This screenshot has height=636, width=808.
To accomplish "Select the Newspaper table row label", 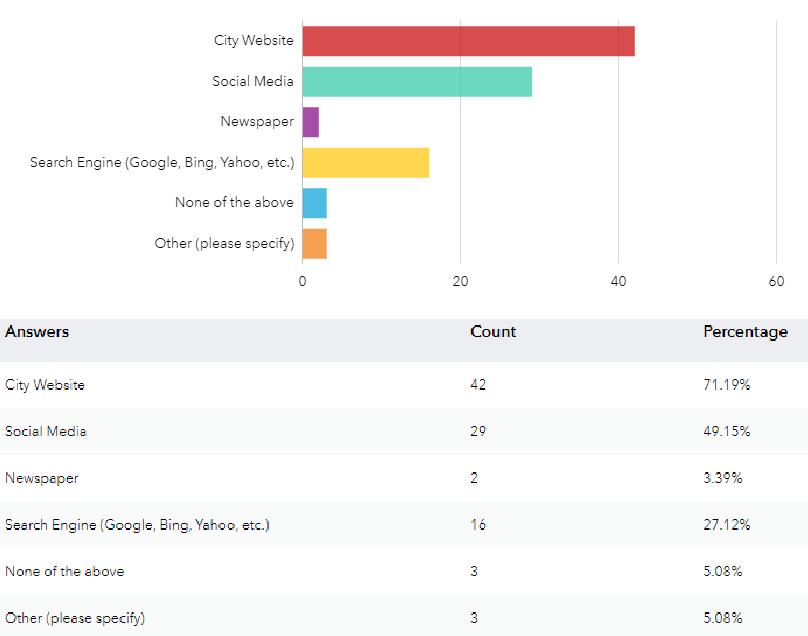I will pyautogui.click(x=42, y=478).
